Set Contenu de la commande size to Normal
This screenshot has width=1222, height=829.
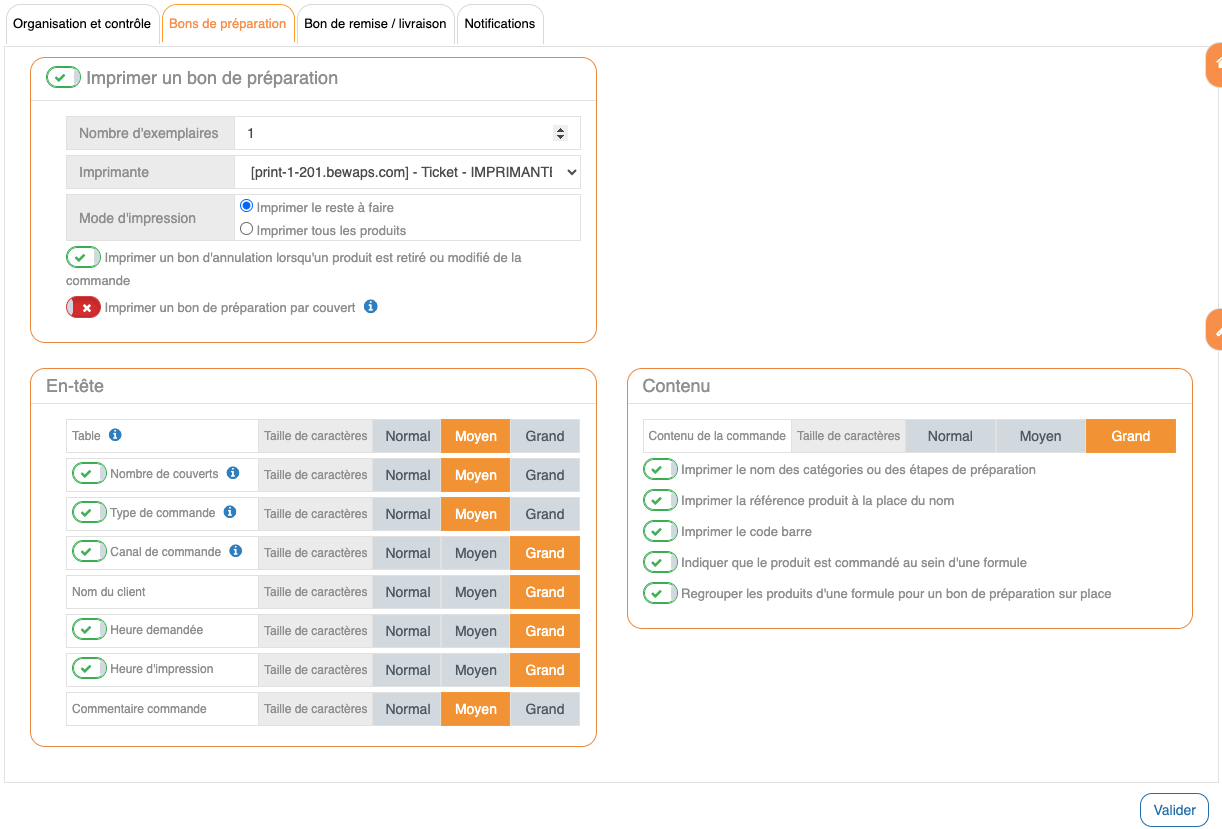point(950,436)
